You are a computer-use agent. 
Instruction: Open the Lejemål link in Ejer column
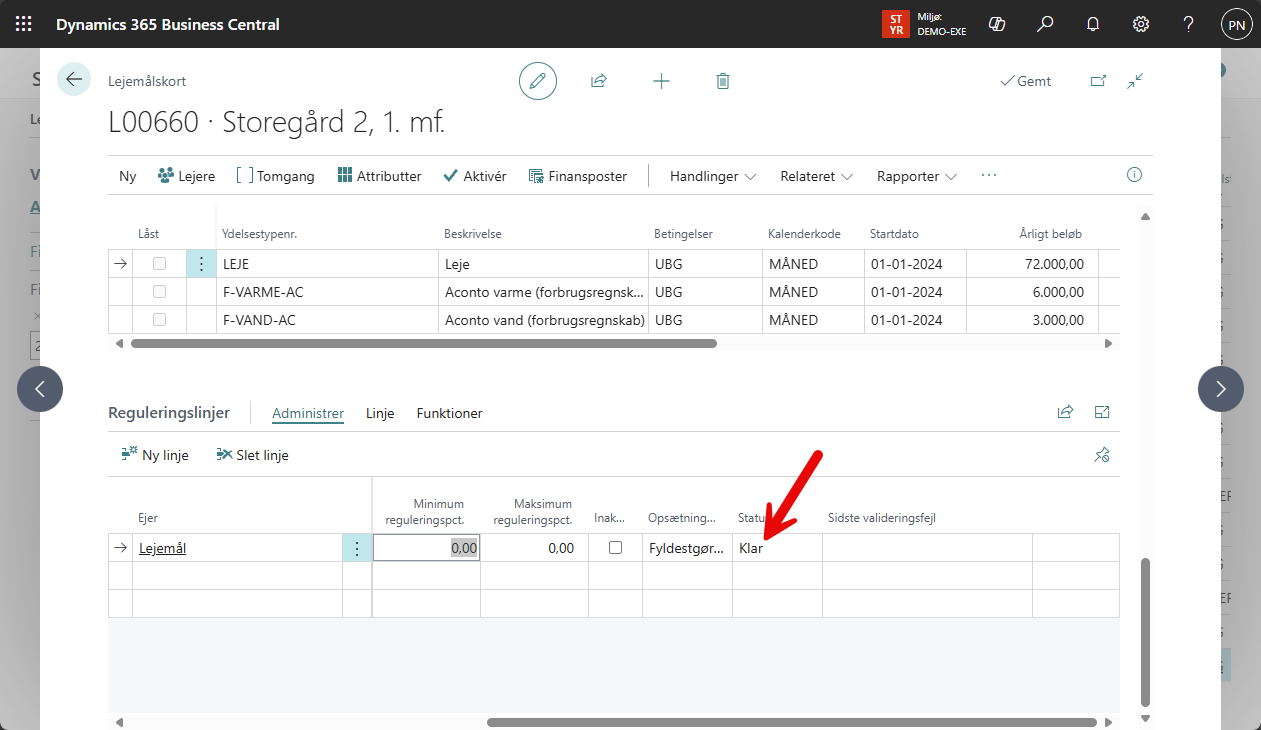[162, 548]
